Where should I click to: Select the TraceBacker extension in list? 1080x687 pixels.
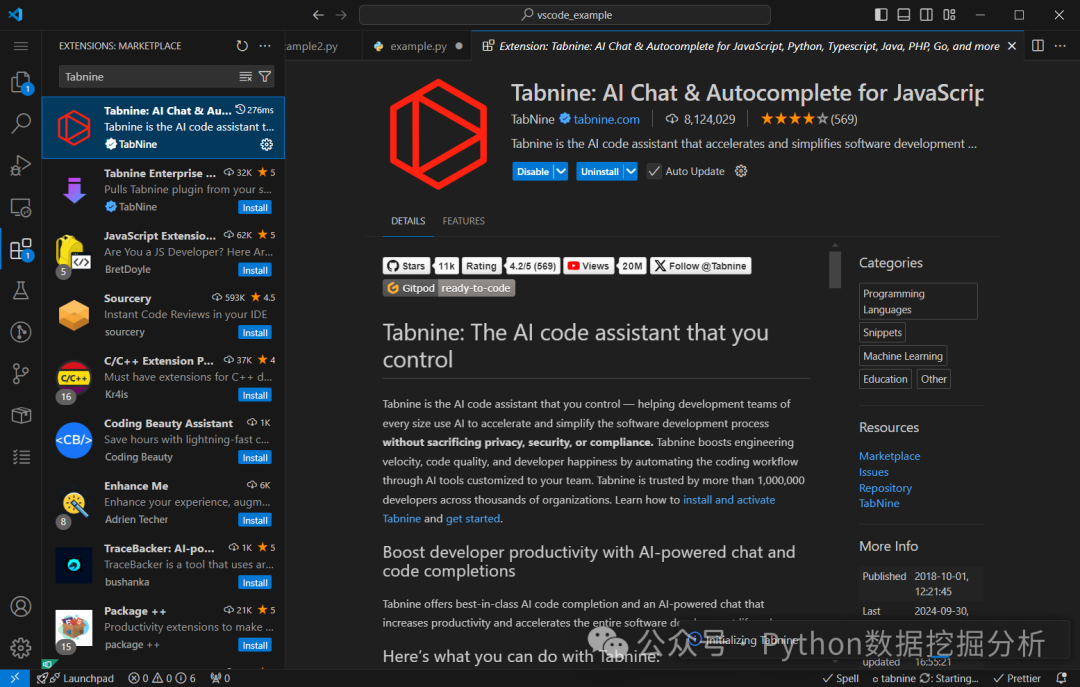[163, 565]
